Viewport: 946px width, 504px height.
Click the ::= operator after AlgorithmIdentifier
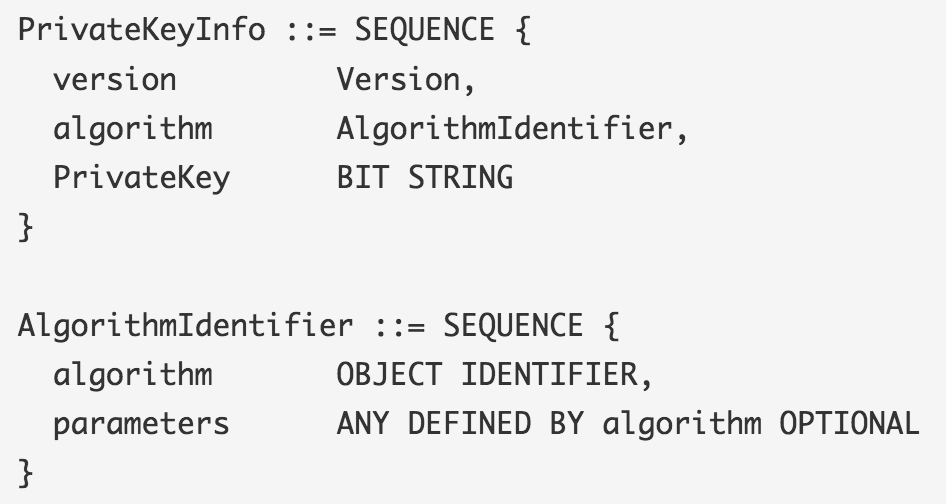pyautogui.click(x=398, y=326)
